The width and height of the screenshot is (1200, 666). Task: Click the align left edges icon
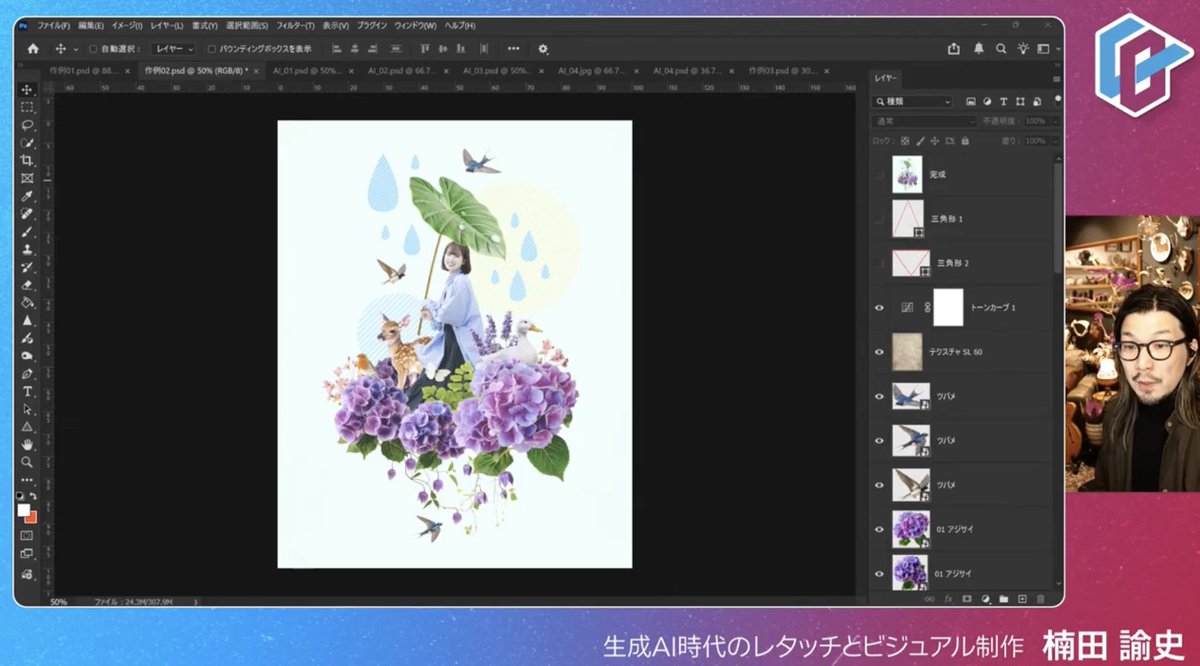pyautogui.click(x=336, y=48)
